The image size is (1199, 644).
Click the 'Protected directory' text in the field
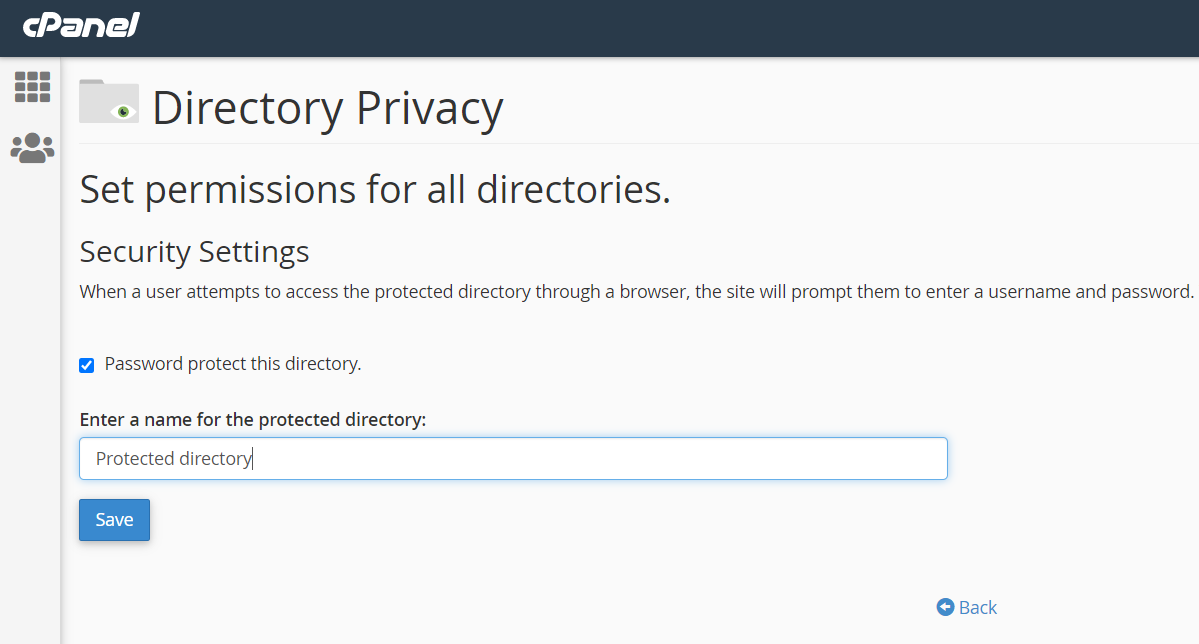click(x=173, y=459)
